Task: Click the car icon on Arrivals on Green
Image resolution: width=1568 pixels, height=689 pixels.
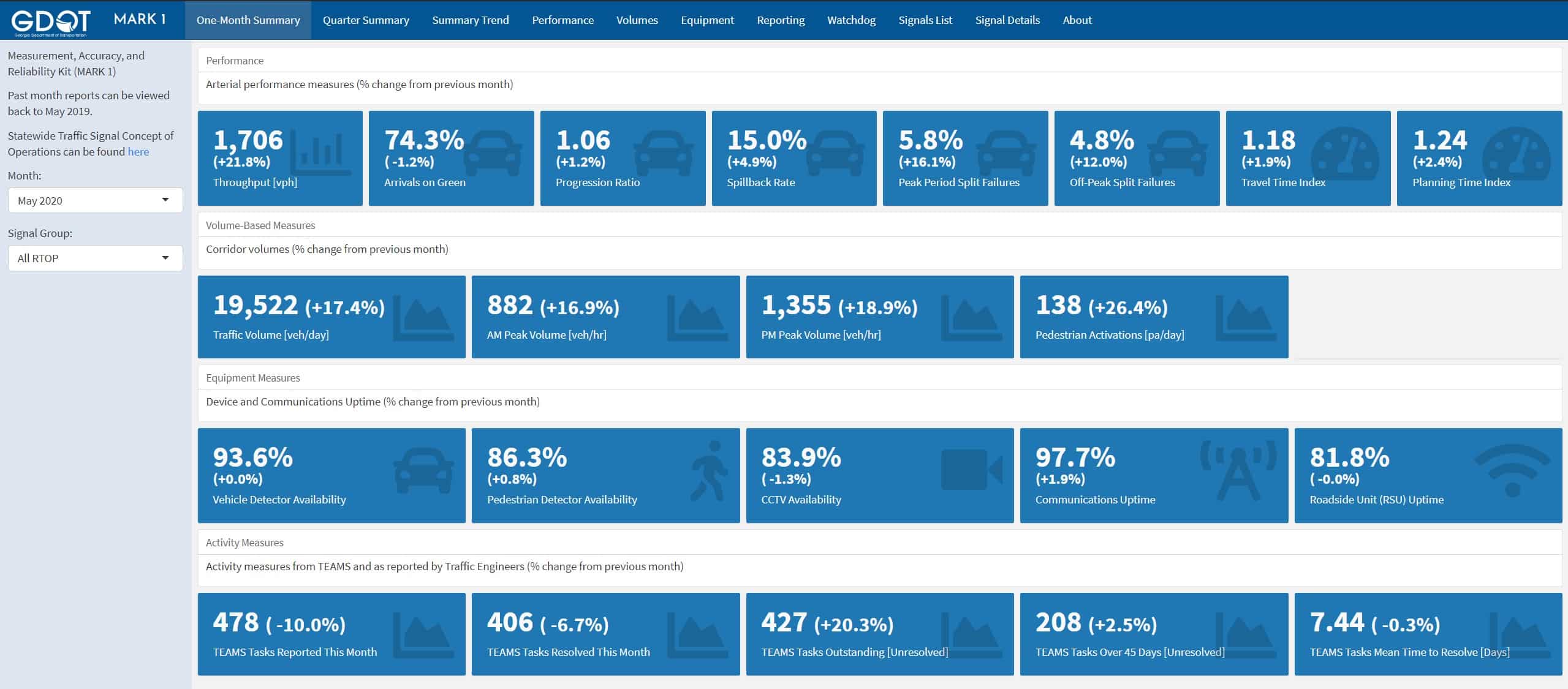Action: (x=492, y=153)
